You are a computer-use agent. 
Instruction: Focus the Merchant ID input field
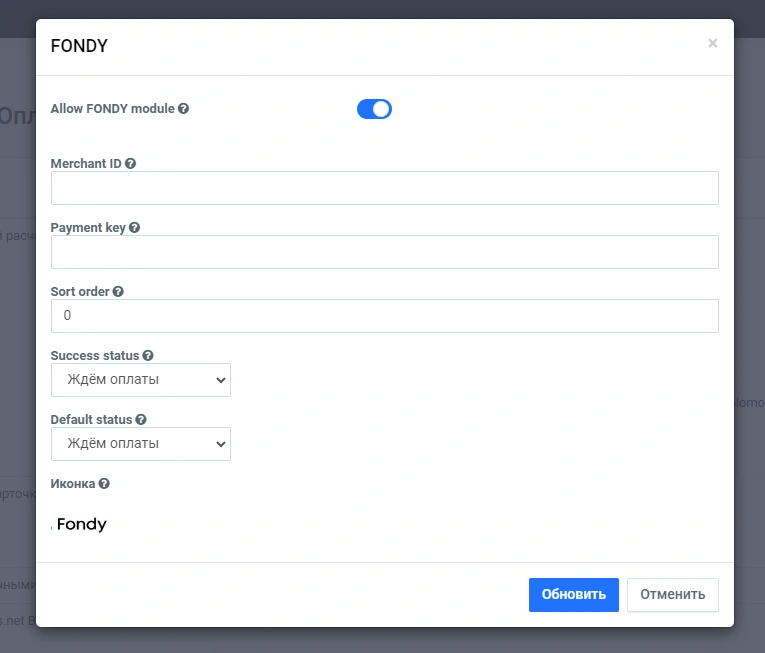[384, 188]
